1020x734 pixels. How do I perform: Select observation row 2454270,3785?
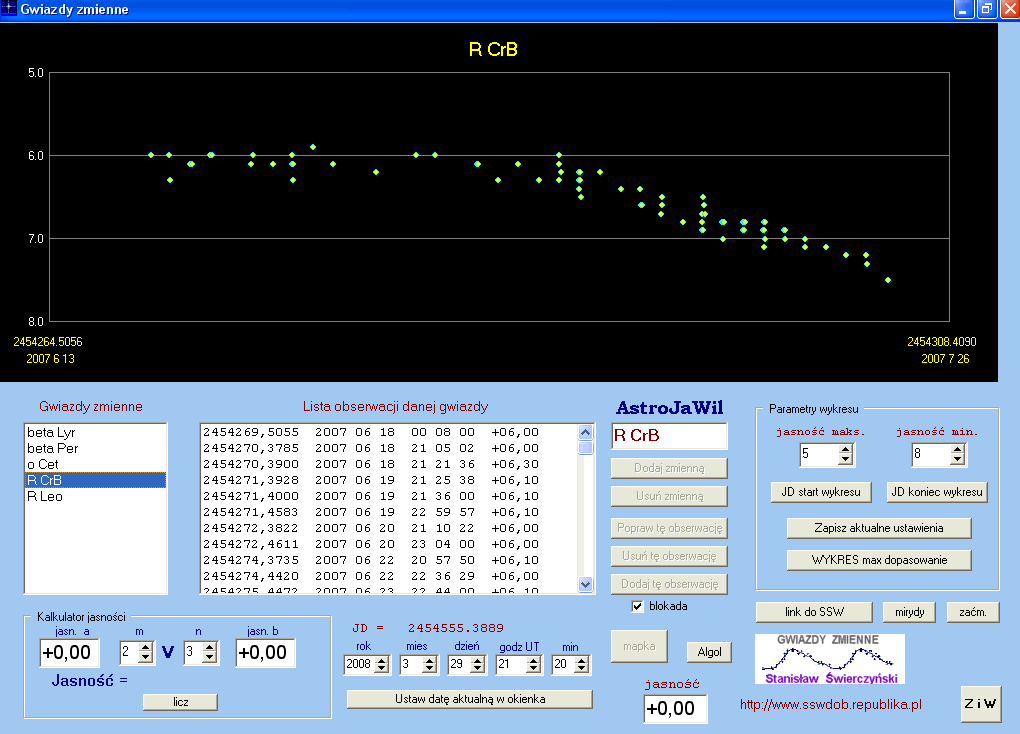coord(389,448)
